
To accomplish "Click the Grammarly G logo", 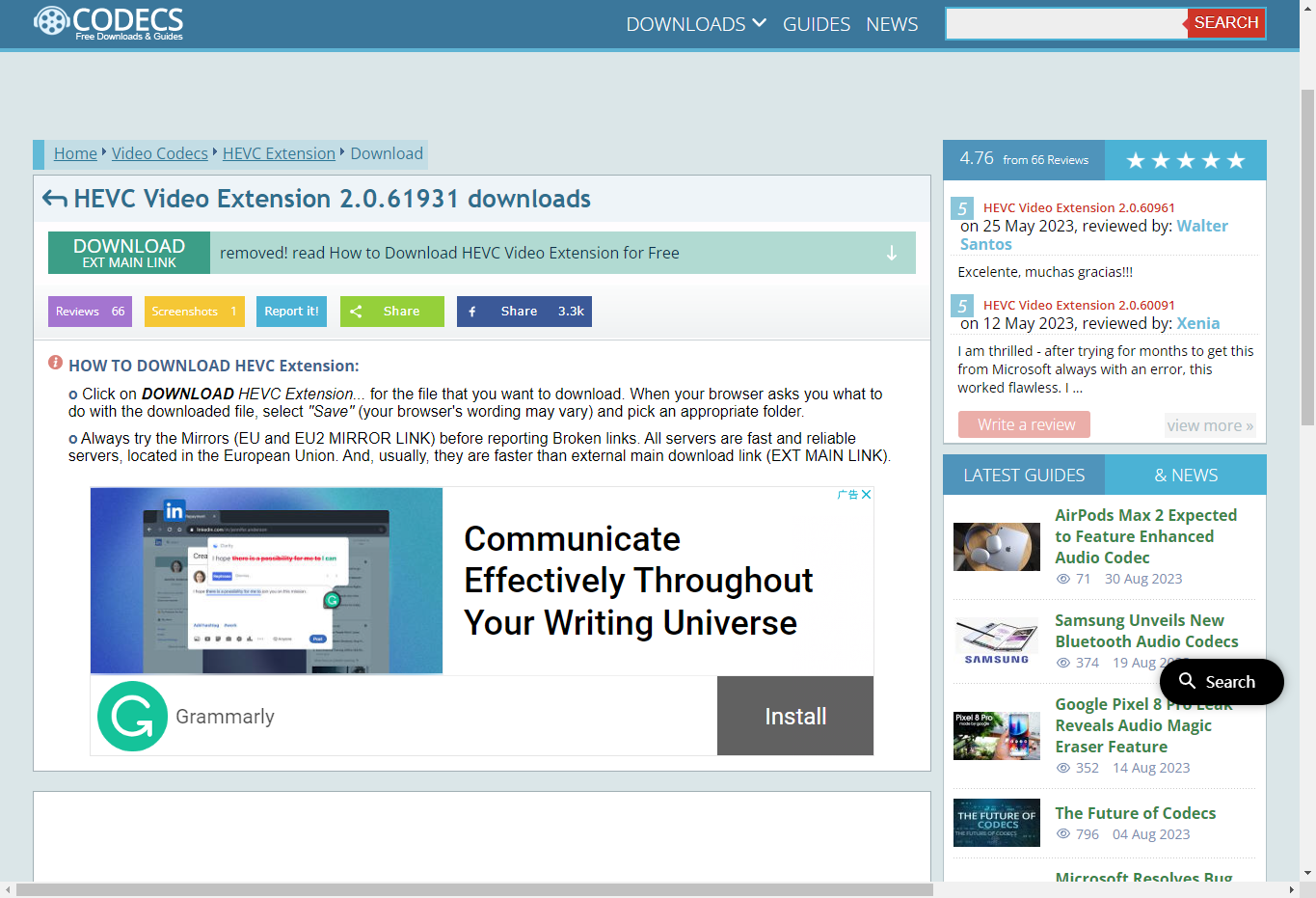I will coord(133,717).
